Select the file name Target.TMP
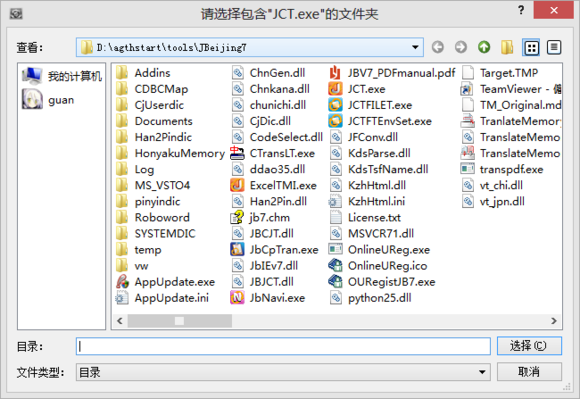 (x=509, y=73)
